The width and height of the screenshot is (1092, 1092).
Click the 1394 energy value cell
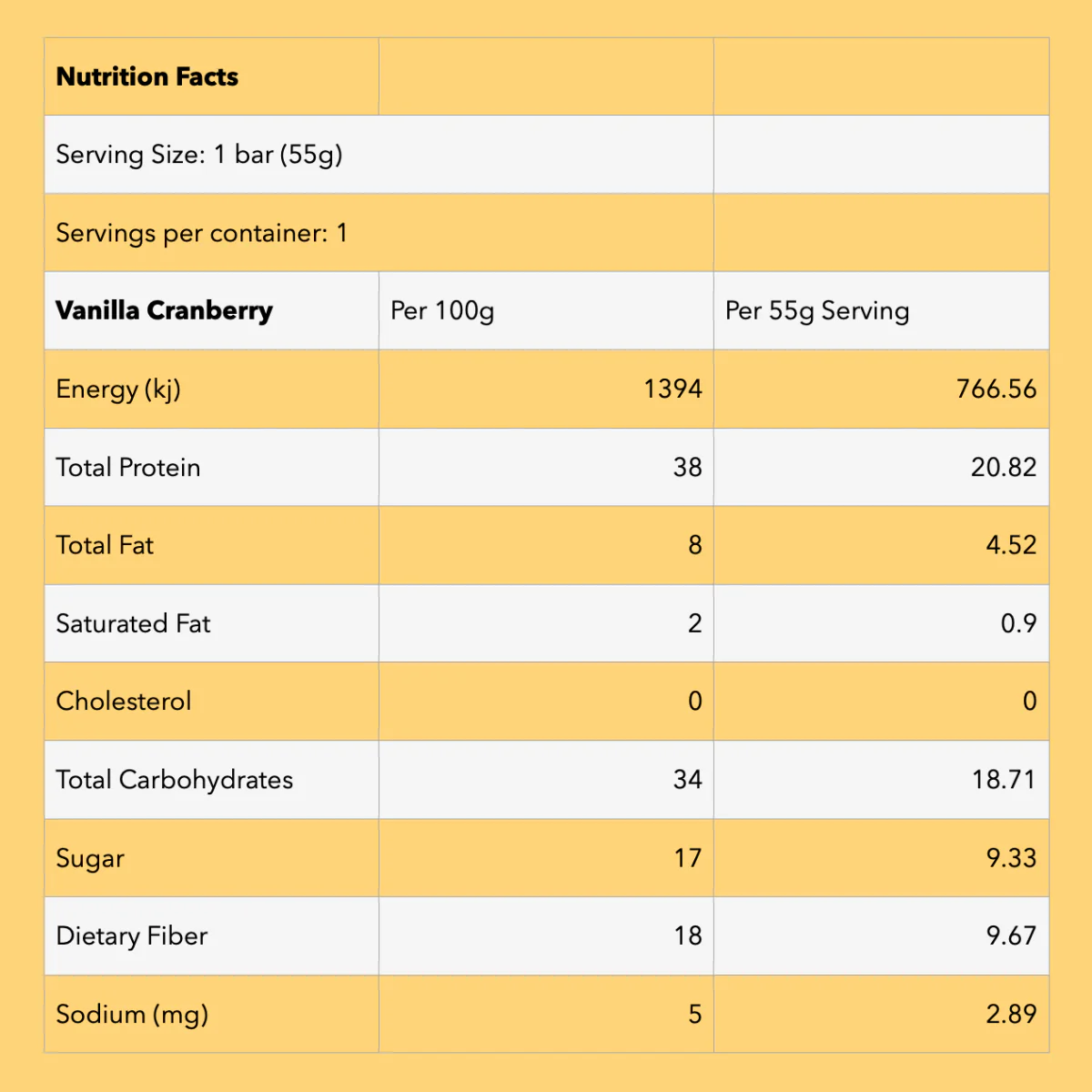tap(546, 389)
